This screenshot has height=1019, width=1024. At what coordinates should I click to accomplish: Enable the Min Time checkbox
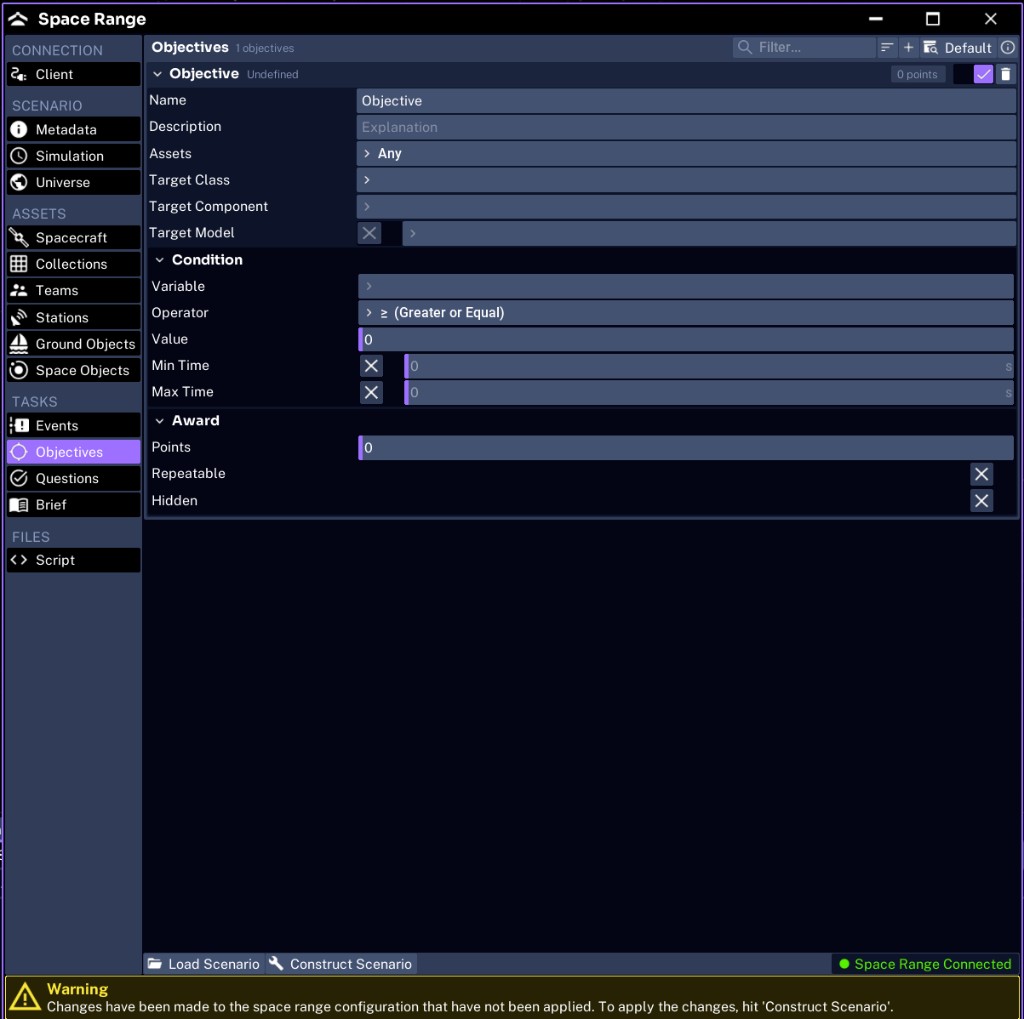[x=371, y=366]
